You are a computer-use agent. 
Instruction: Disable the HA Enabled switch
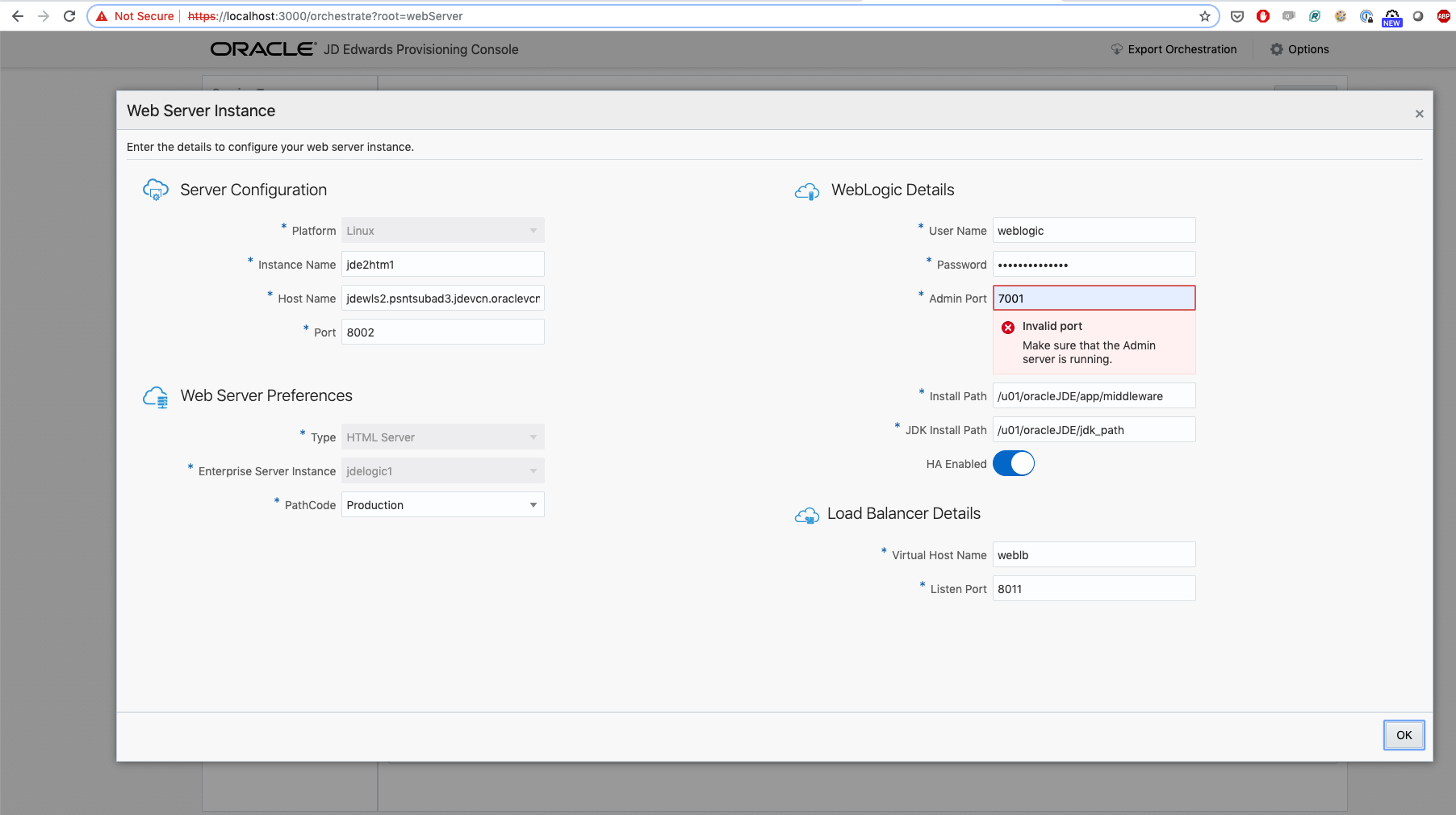[1014, 463]
